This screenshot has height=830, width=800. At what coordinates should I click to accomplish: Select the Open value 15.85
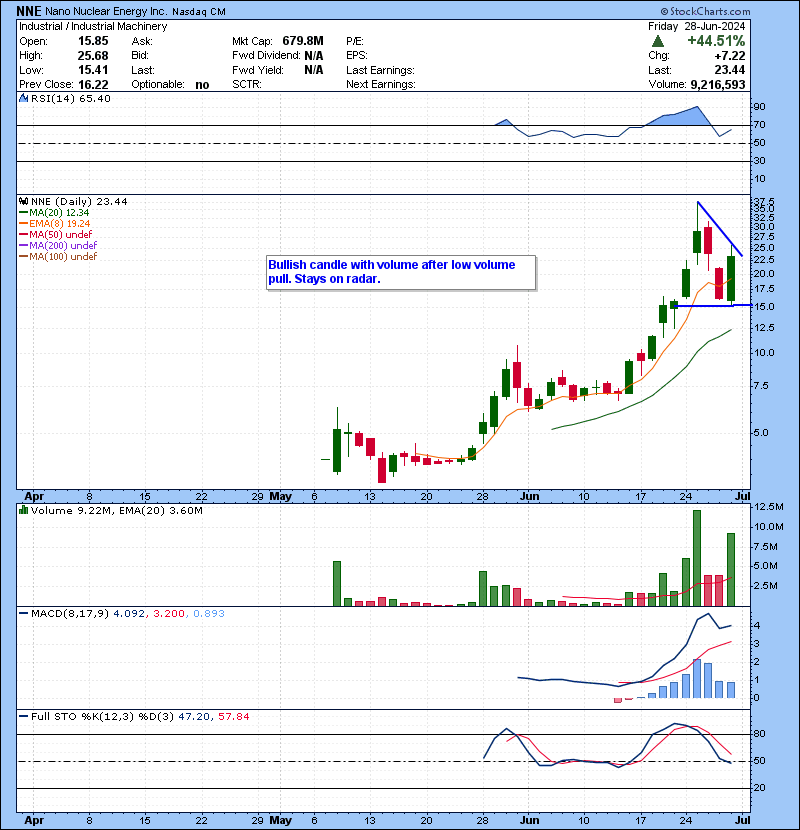pos(93,41)
